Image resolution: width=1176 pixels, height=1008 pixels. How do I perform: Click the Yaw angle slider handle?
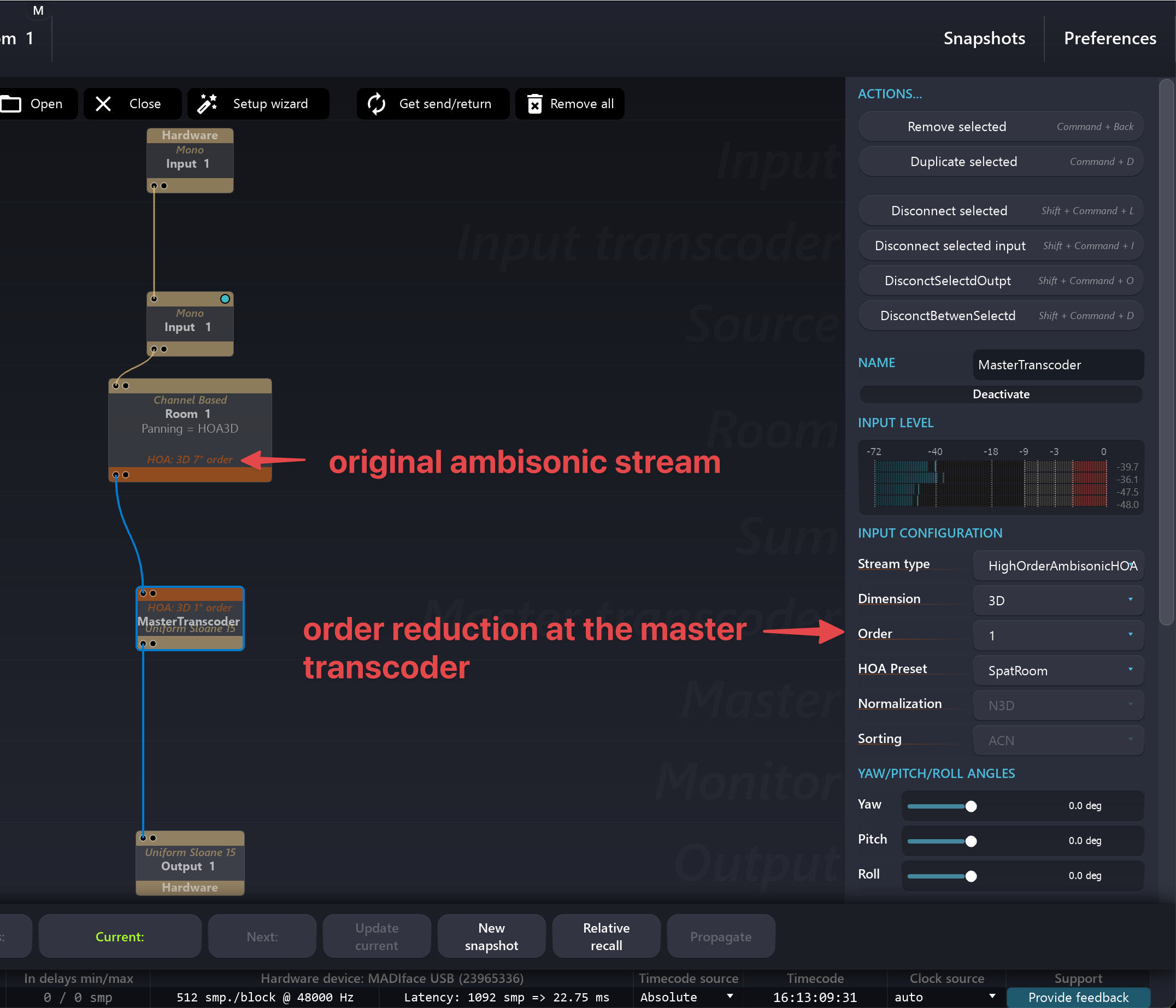coord(971,806)
